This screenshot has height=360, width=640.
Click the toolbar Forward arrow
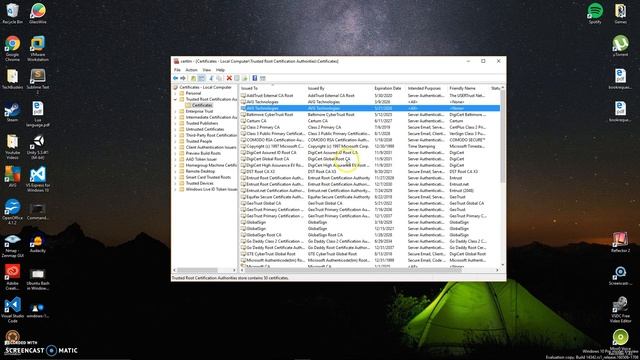point(183,78)
